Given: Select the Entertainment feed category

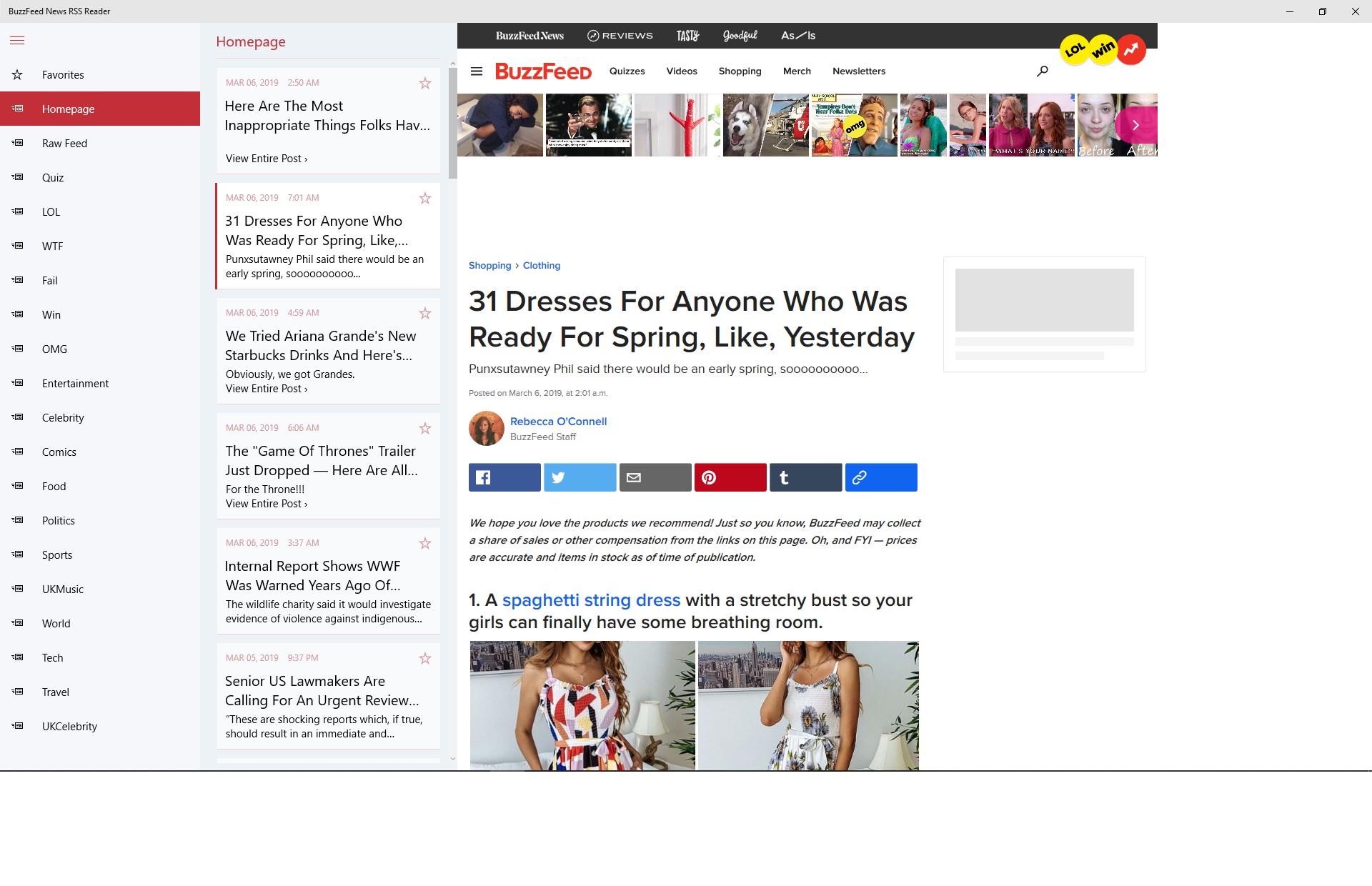Looking at the screenshot, I should point(75,384).
